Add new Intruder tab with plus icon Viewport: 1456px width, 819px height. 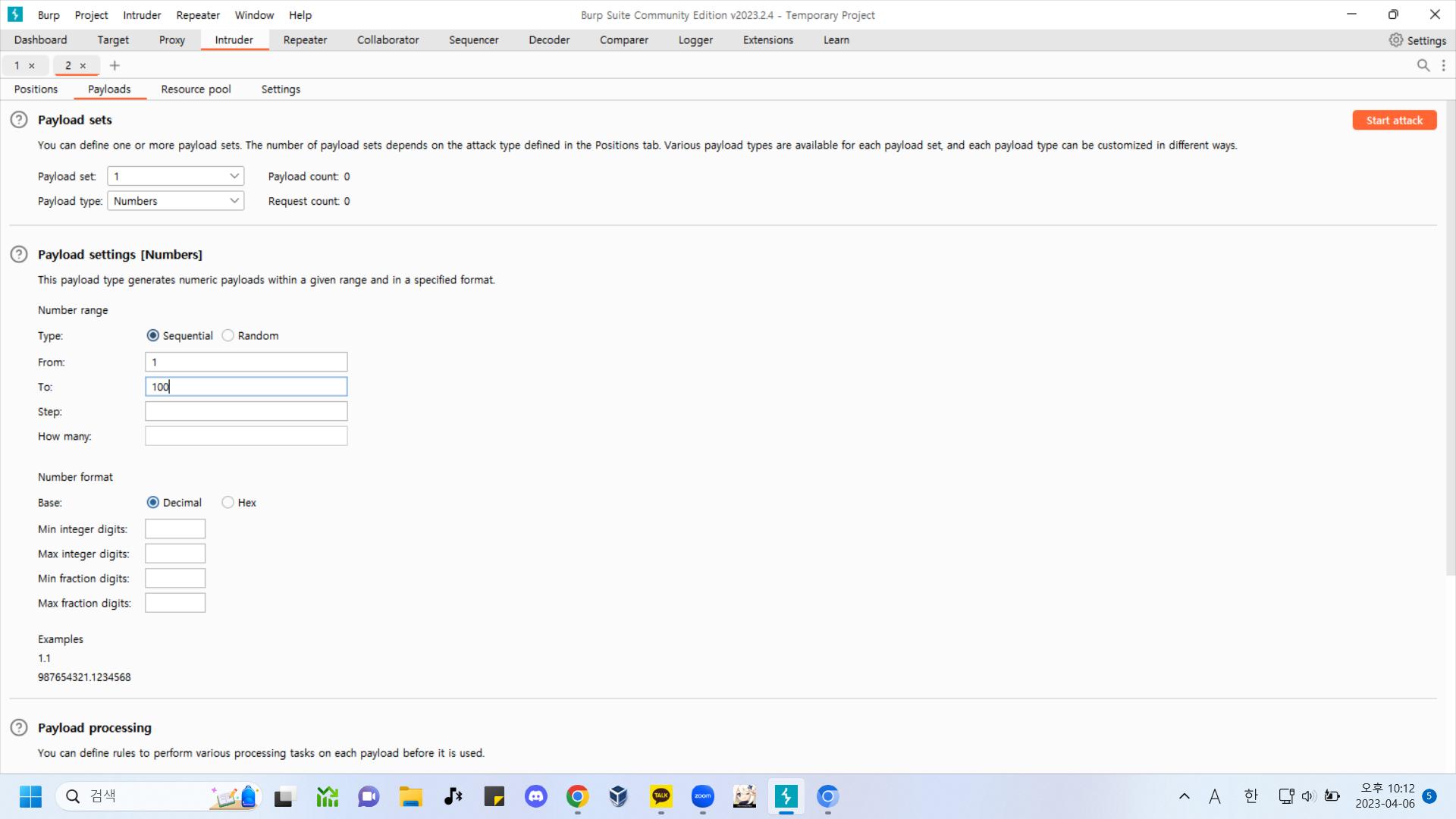coord(115,66)
